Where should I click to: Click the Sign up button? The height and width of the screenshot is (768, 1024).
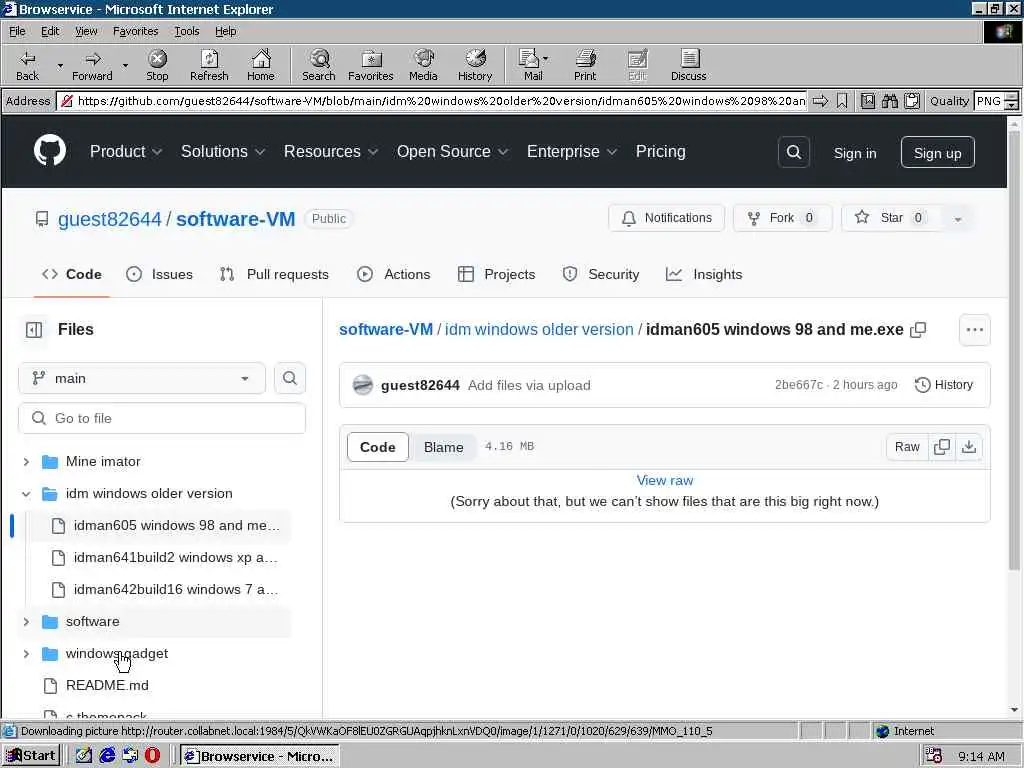937,152
